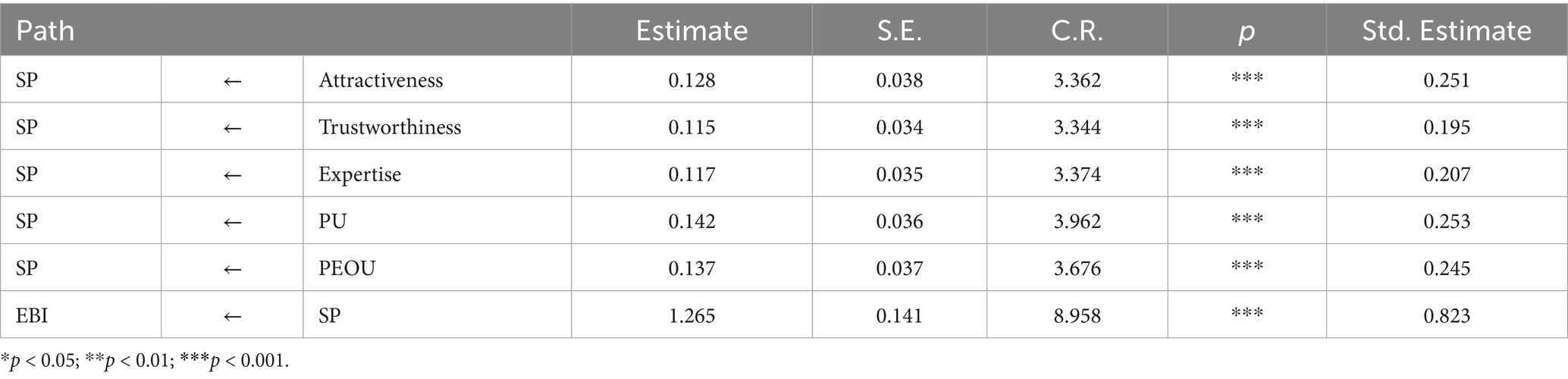Click the C.R. value 8.958
Image resolution: width=1568 pixels, height=379 pixels.
coord(1077,315)
